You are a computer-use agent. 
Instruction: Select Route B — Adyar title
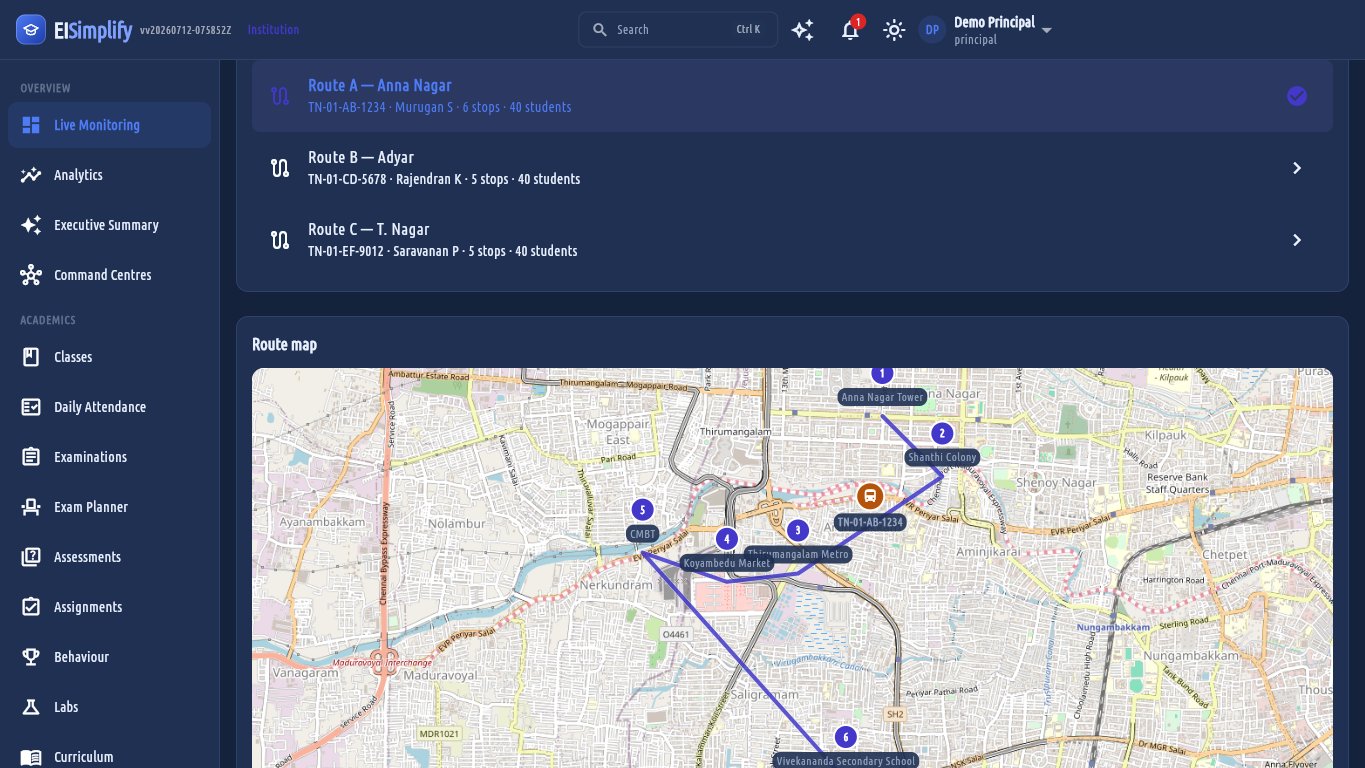361,157
